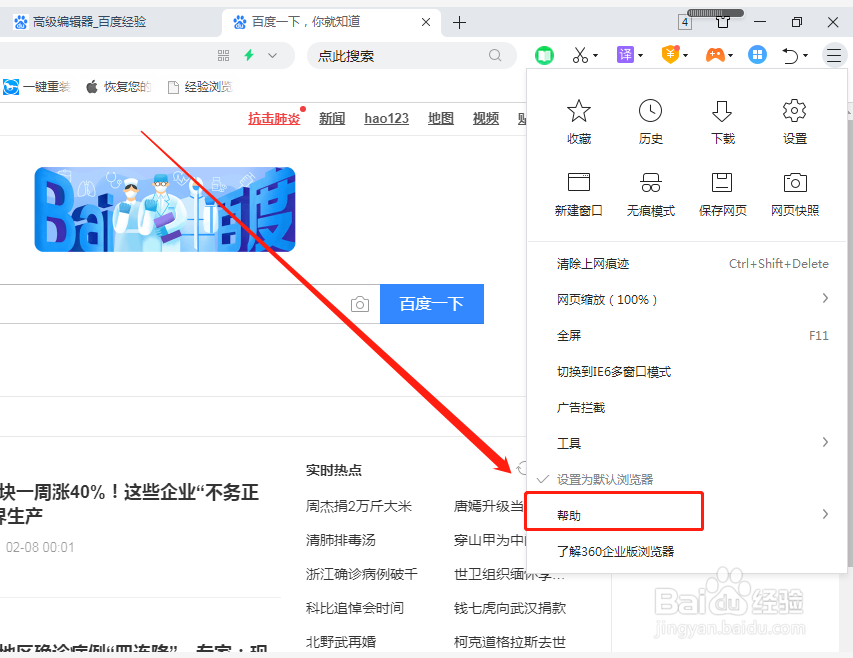Click the 网页快照 camera snapshot icon
The height and width of the screenshot is (658, 853).
(795, 182)
